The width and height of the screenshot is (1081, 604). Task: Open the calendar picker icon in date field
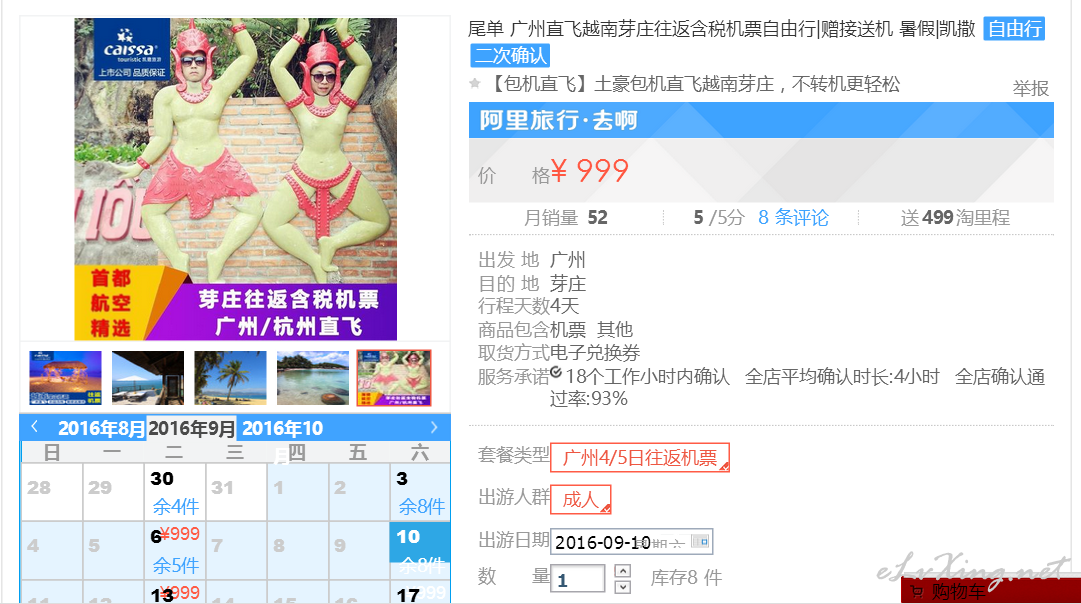(700, 541)
